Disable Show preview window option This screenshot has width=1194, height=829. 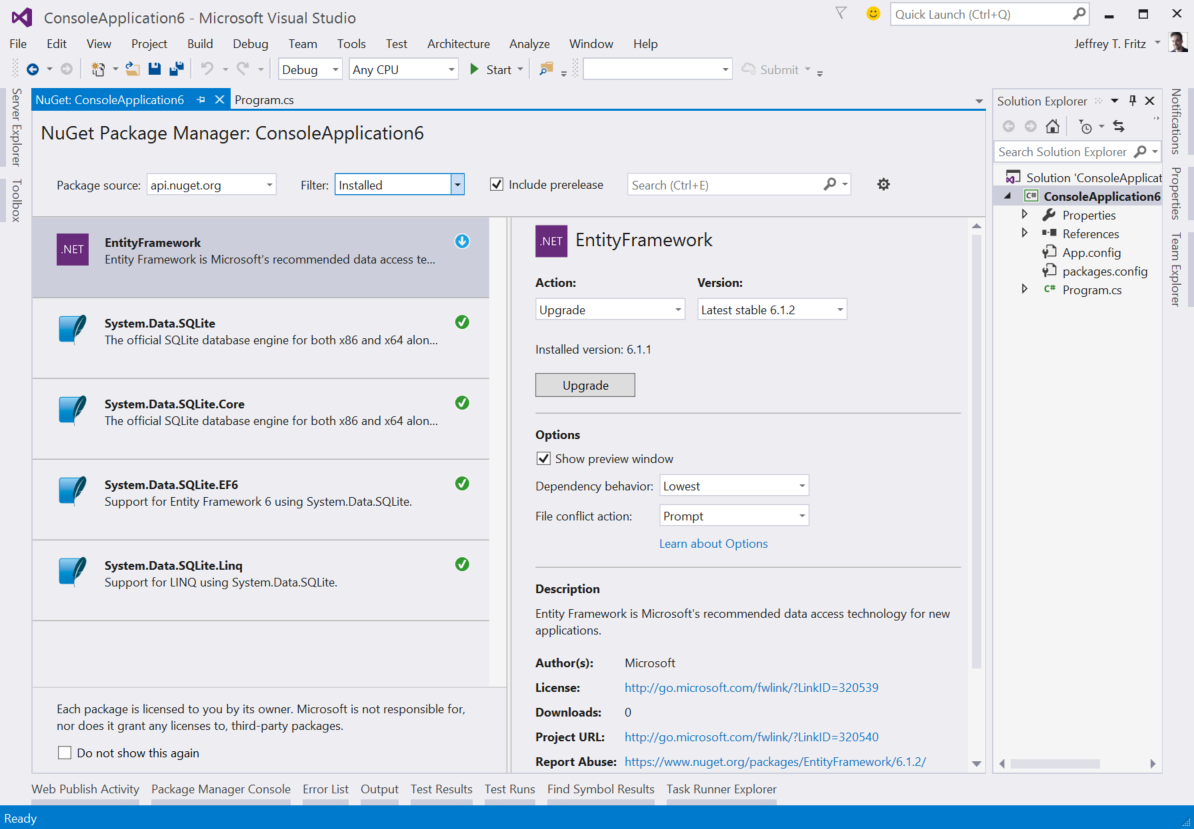point(543,458)
